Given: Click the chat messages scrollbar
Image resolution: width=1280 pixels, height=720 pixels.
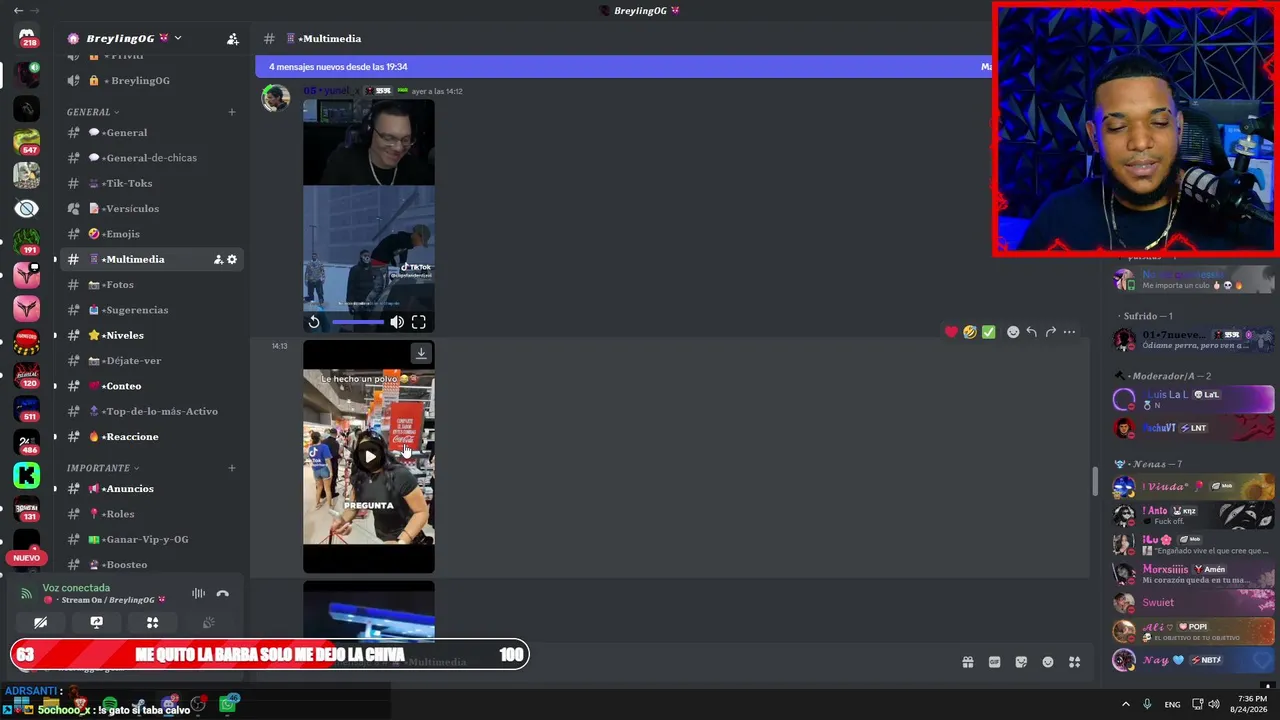Looking at the screenshot, I should tap(1095, 481).
